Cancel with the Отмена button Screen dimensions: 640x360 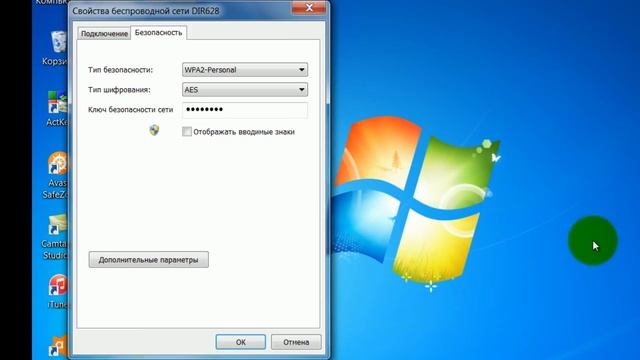pos(296,342)
